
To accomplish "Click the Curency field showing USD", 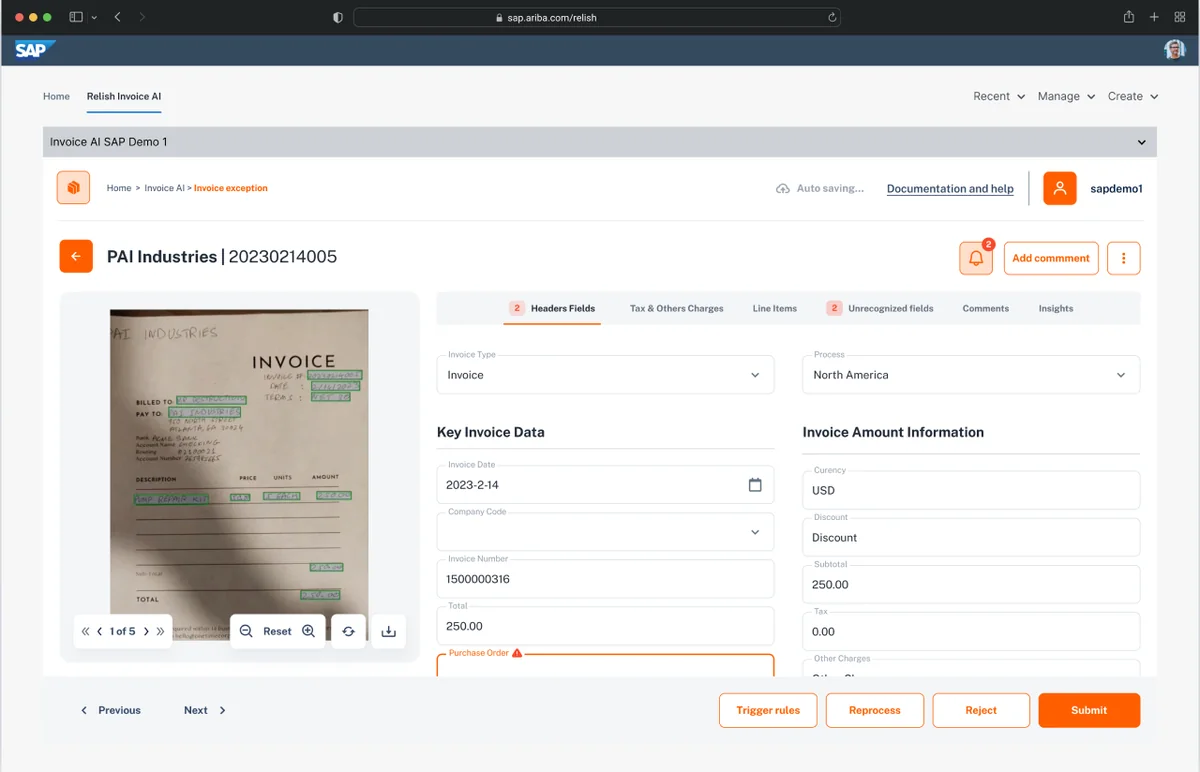I will click(971, 490).
